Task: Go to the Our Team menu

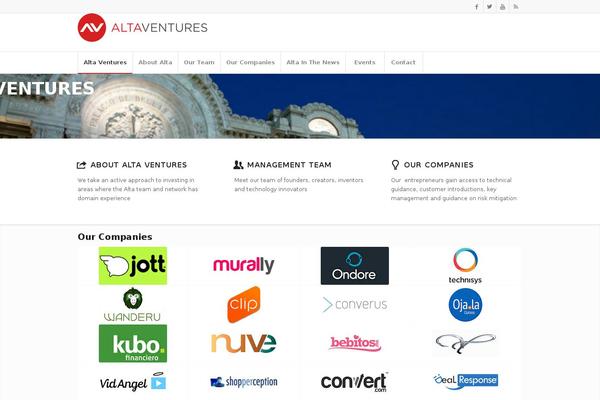Action: (x=199, y=62)
